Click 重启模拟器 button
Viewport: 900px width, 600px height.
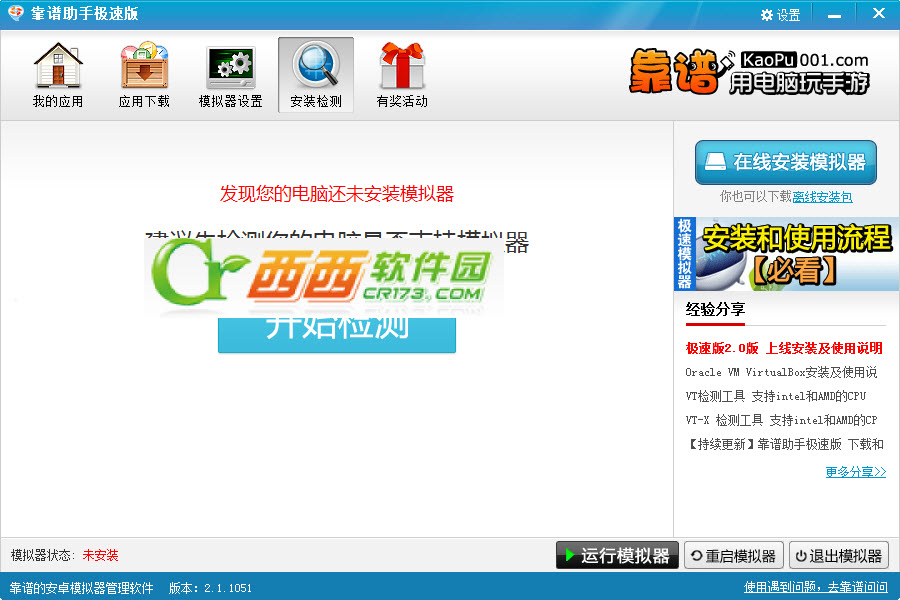pyautogui.click(x=734, y=555)
